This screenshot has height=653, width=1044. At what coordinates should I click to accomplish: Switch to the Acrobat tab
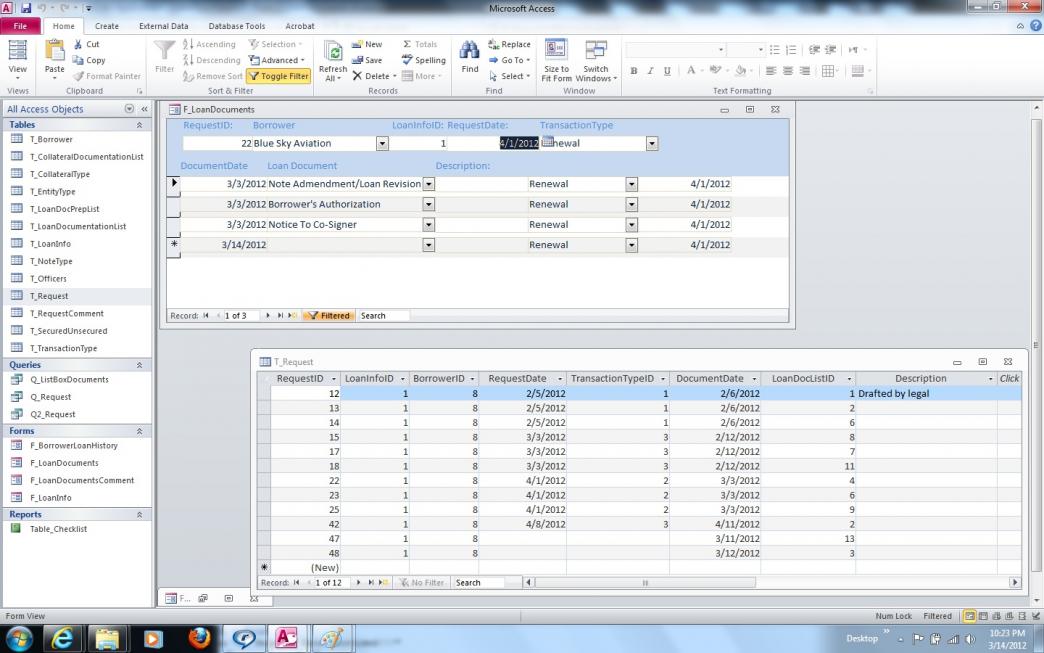[300, 26]
